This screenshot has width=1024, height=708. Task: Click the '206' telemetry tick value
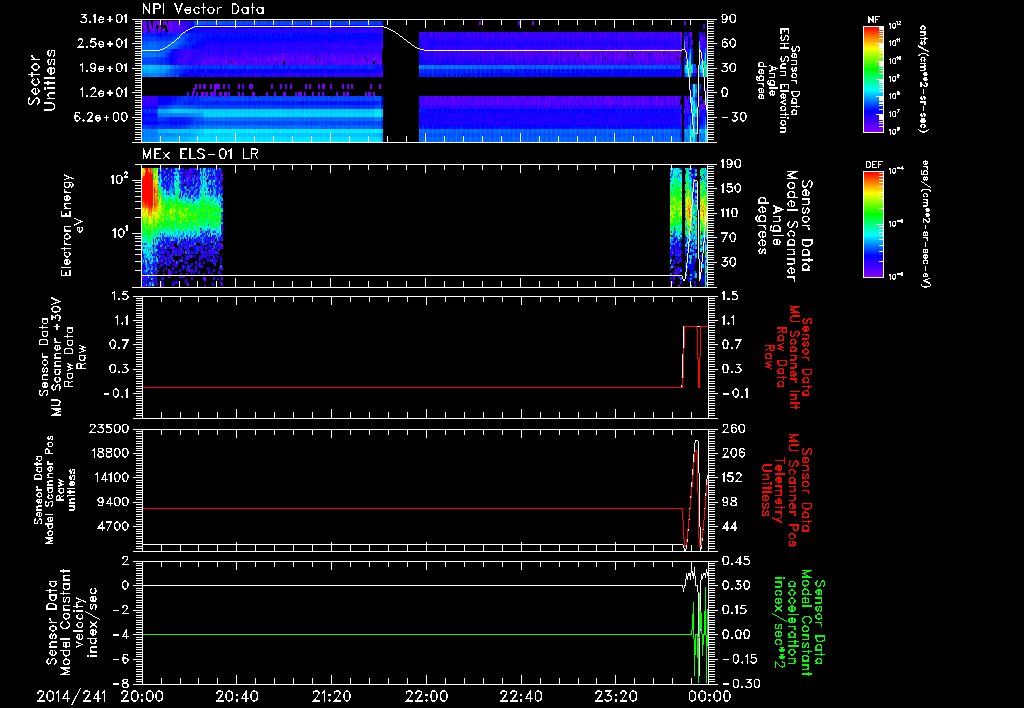tap(734, 453)
